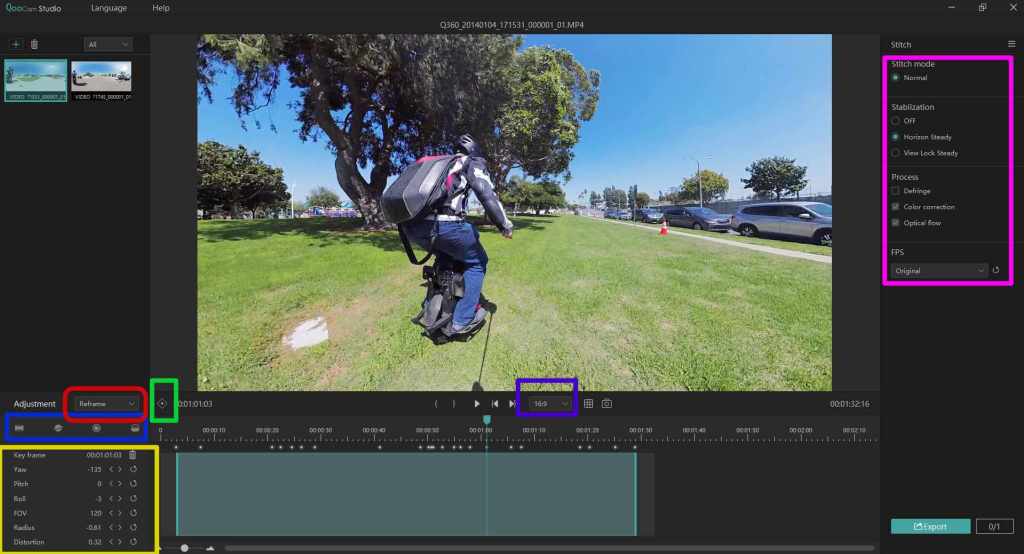This screenshot has width=1024, height=554.
Task: Reset the FPS setting to default
Action: (x=996, y=270)
